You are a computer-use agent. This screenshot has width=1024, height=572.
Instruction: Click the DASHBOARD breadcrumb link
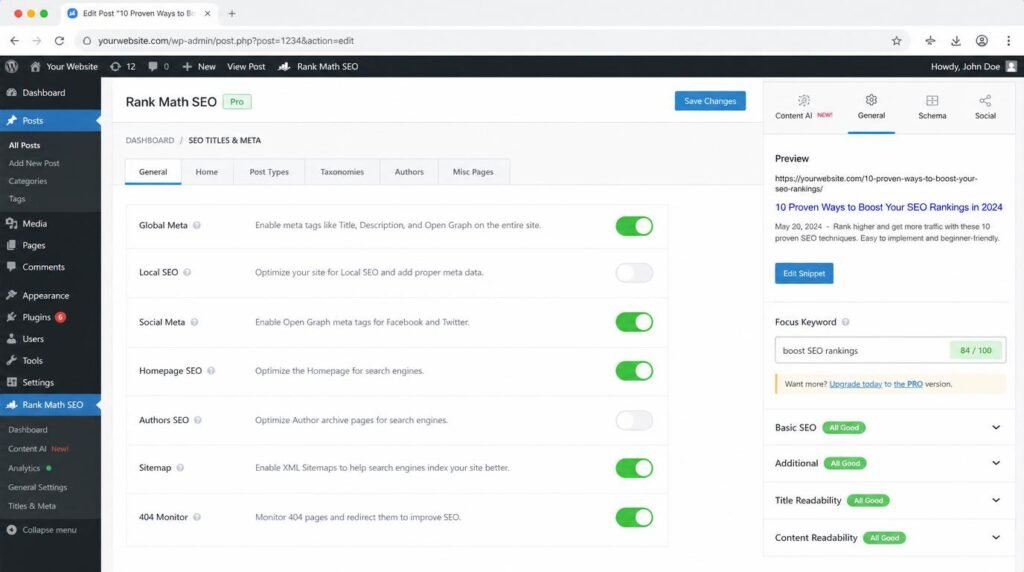tap(150, 140)
